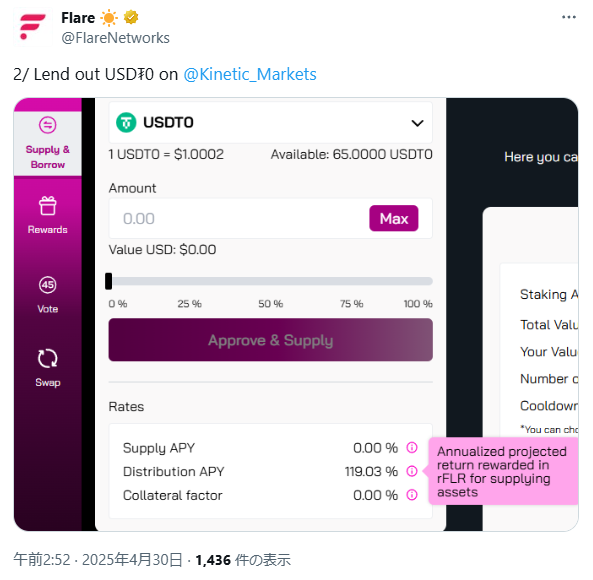
Task: Click the green USDT0 token logo
Action: coord(126,123)
